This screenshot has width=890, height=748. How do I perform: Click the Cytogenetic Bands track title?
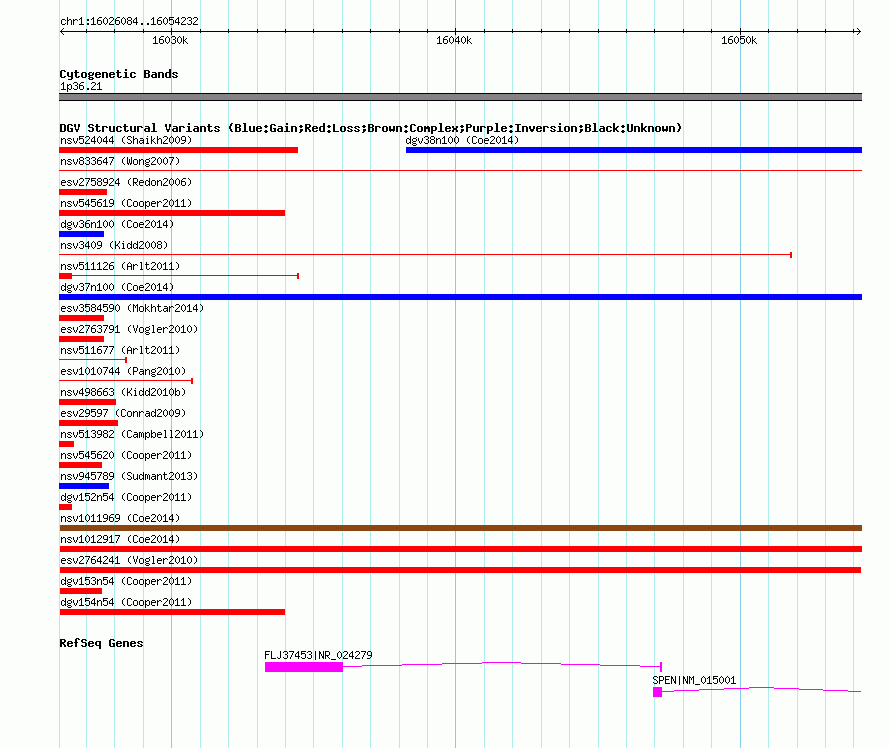[119, 74]
